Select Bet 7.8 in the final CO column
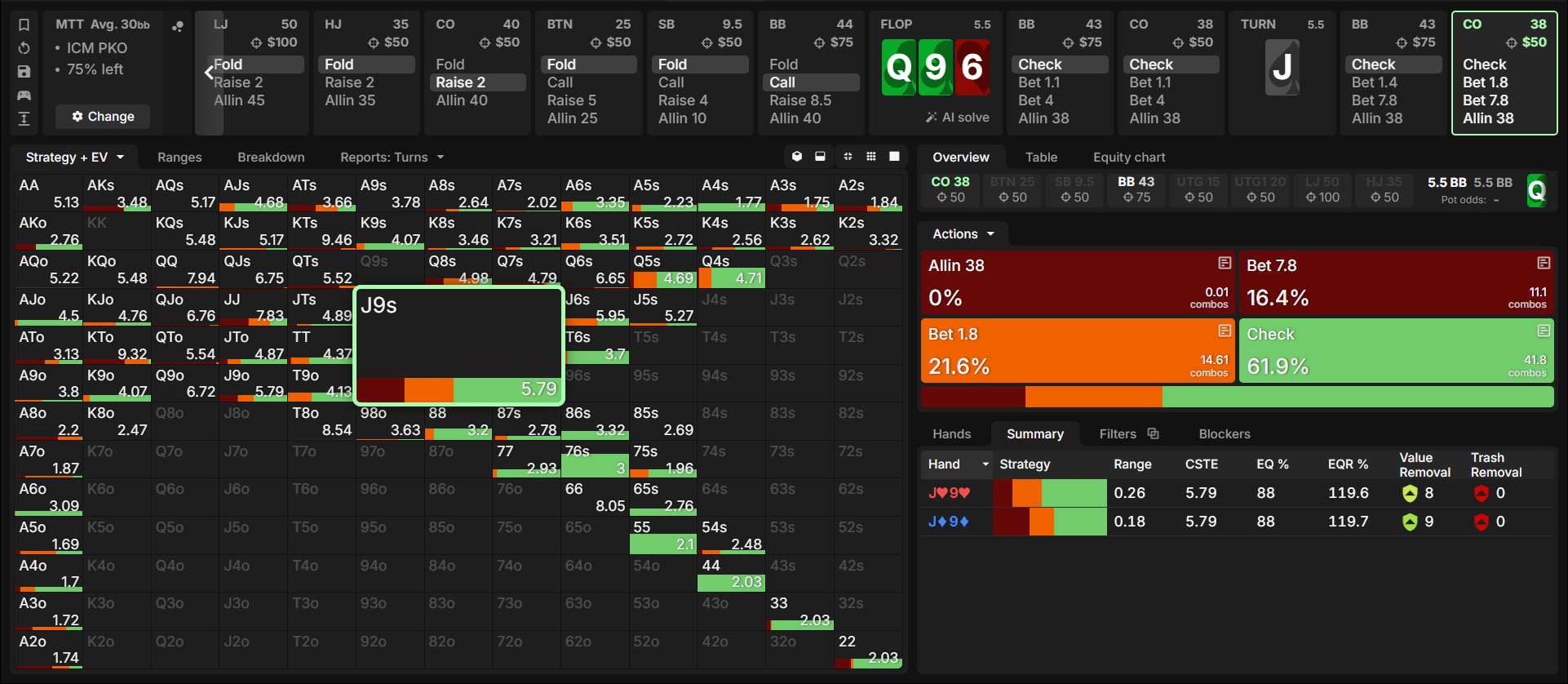The width and height of the screenshot is (1568, 684). [x=1486, y=100]
